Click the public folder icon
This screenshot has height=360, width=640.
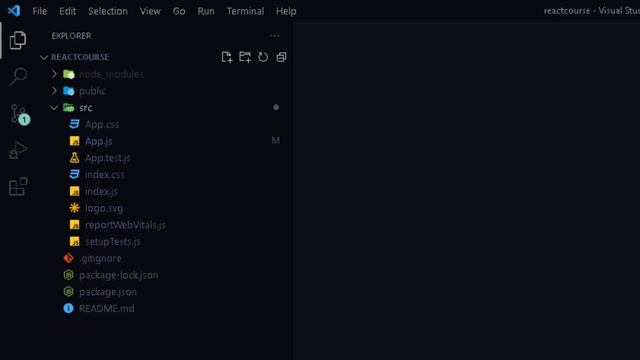tap(69, 91)
